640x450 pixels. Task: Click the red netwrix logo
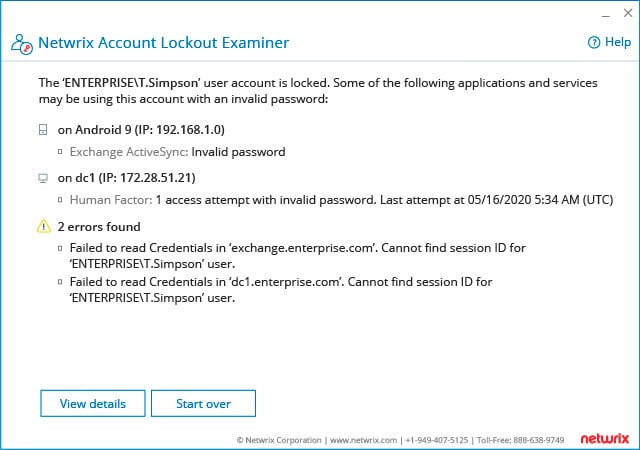pyautogui.click(x=605, y=439)
